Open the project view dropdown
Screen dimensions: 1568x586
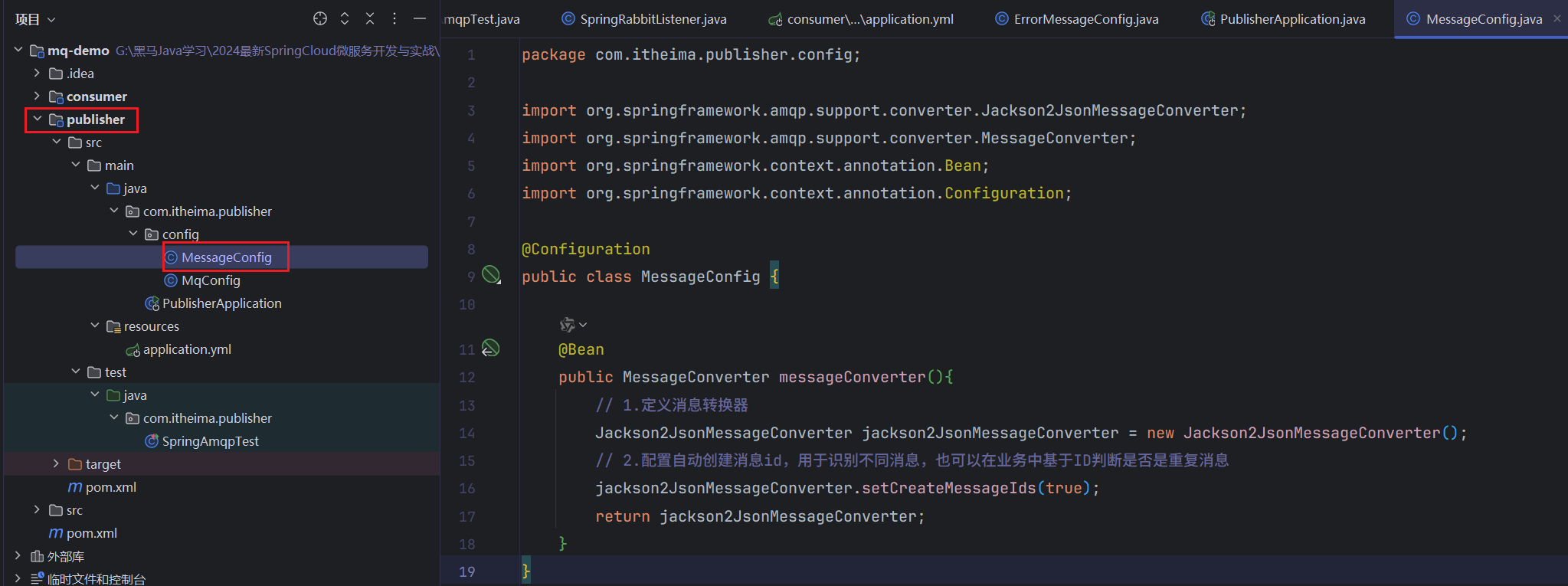pyautogui.click(x=35, y=19)
